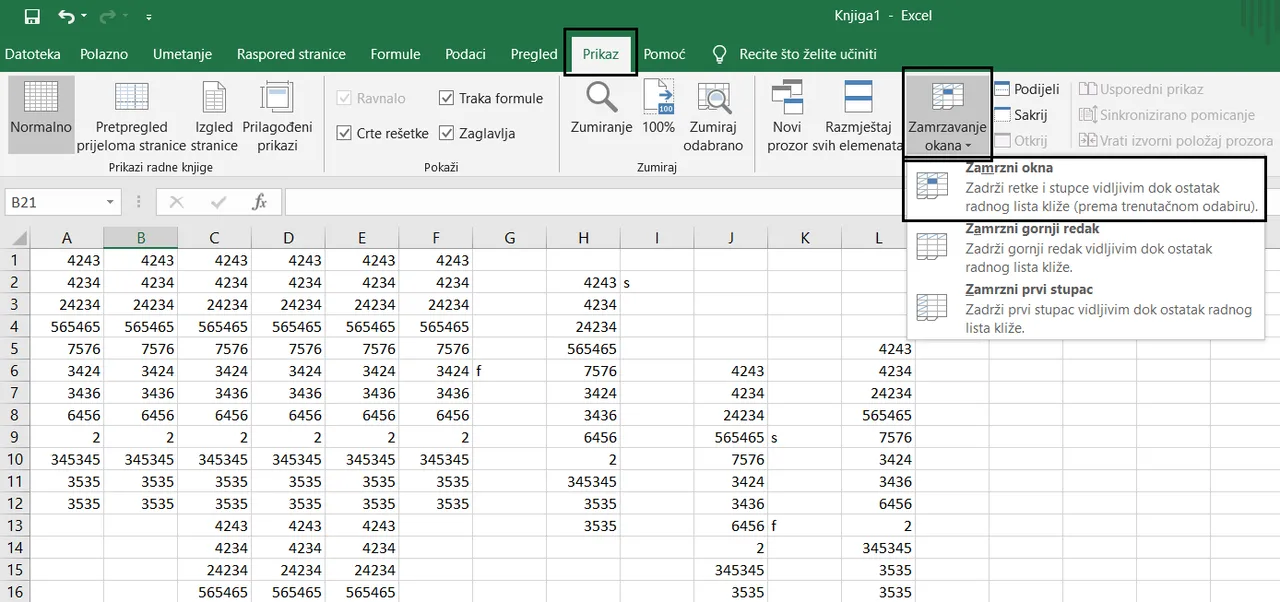Open Novi prozor
Image resolution: width=1280 pixels, height=602 pixels.
pyautogui.click(x=787, y=116)
